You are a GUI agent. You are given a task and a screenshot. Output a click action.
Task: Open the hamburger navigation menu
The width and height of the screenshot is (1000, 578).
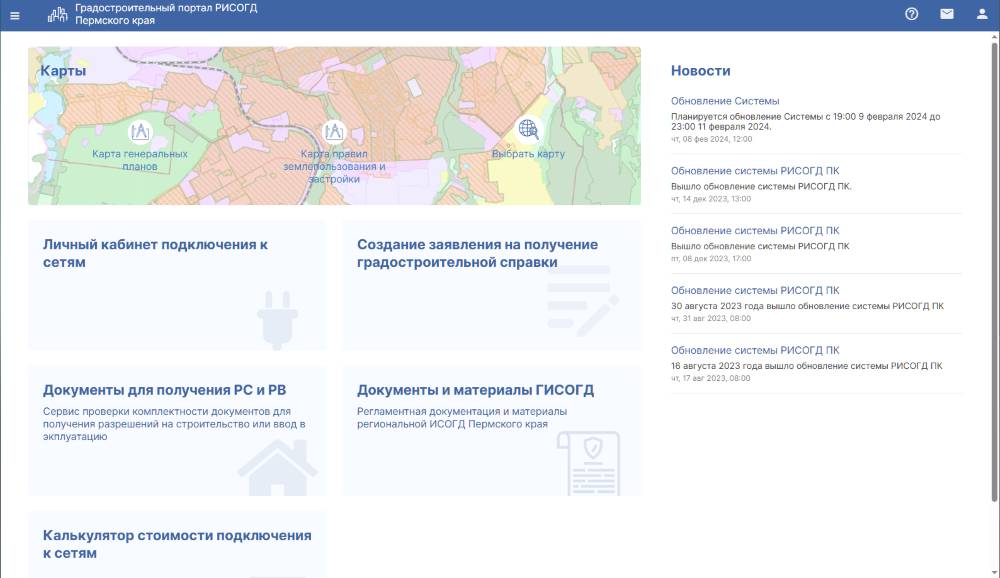tap(14, 15)
